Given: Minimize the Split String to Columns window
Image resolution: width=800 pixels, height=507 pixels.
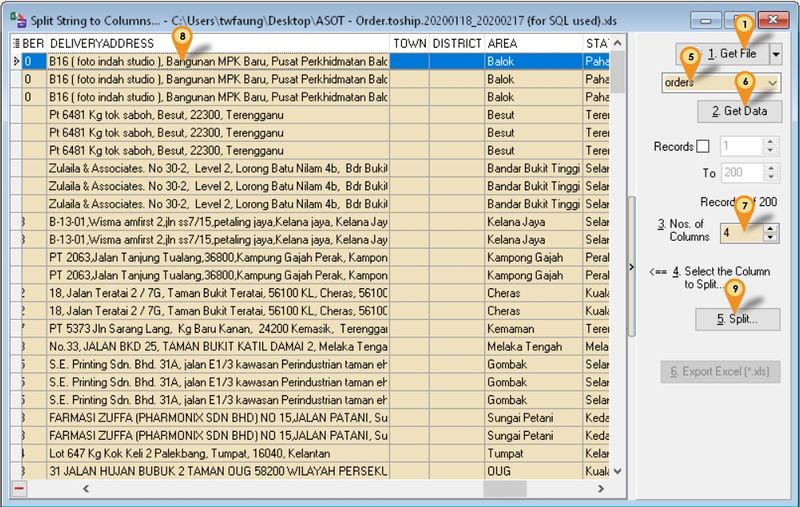Looking at the screenshot, I should pos(711,19).
